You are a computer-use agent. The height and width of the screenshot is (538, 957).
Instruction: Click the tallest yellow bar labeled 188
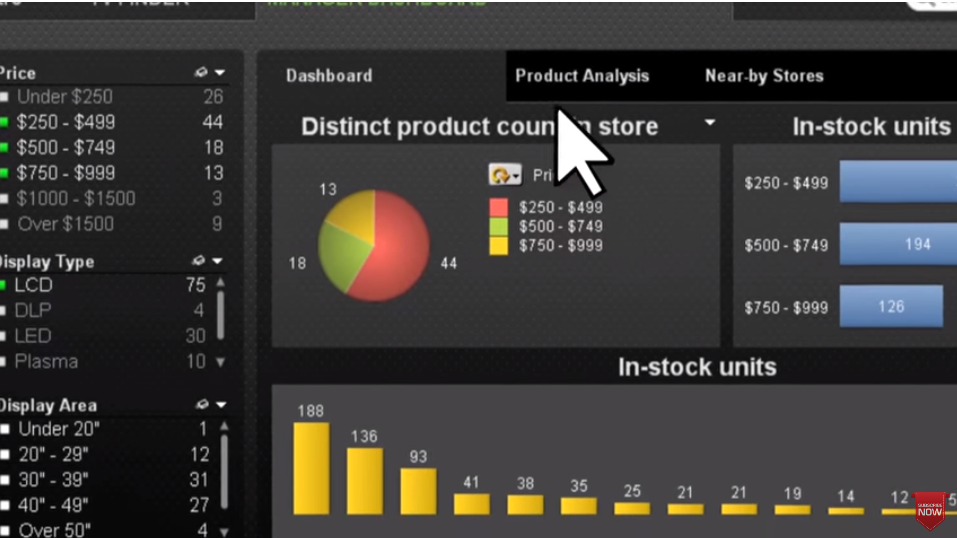point(311,468)
